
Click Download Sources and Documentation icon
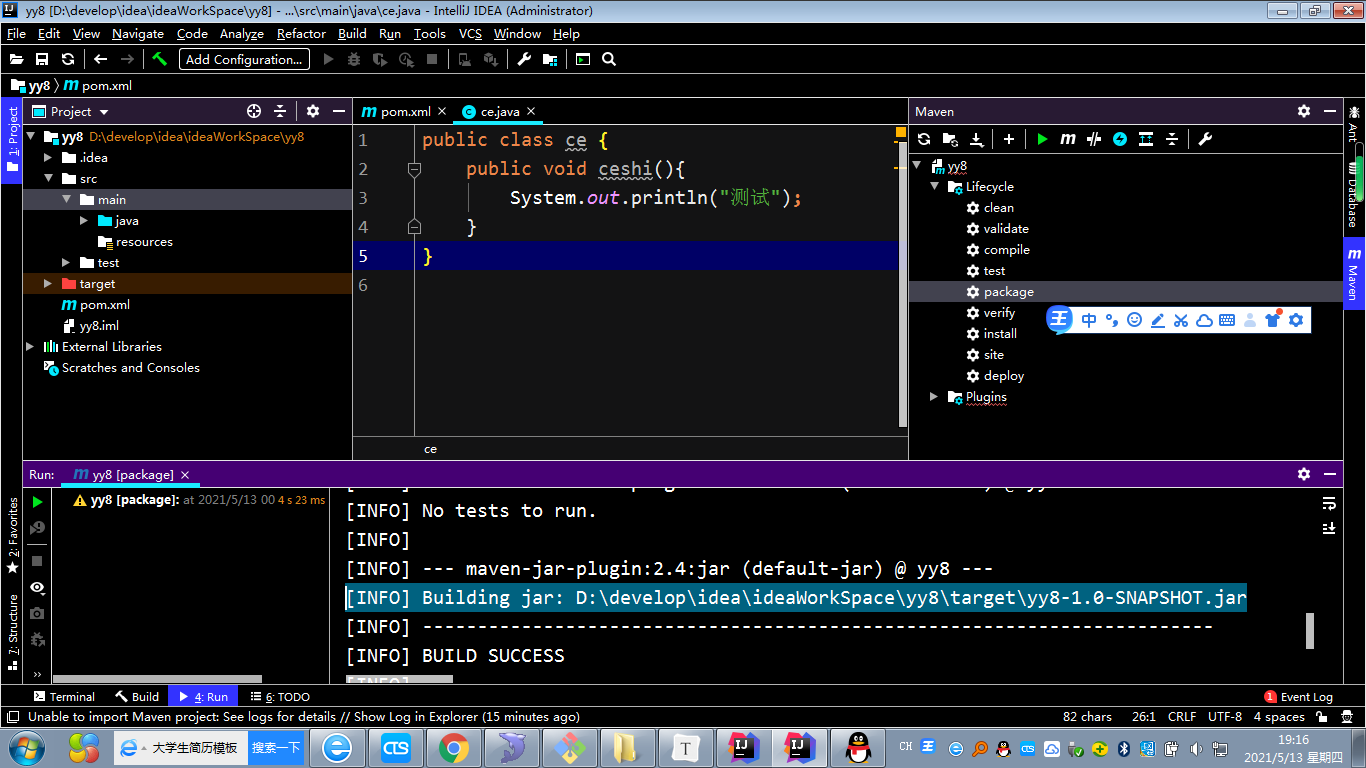[x=976, y=139]
